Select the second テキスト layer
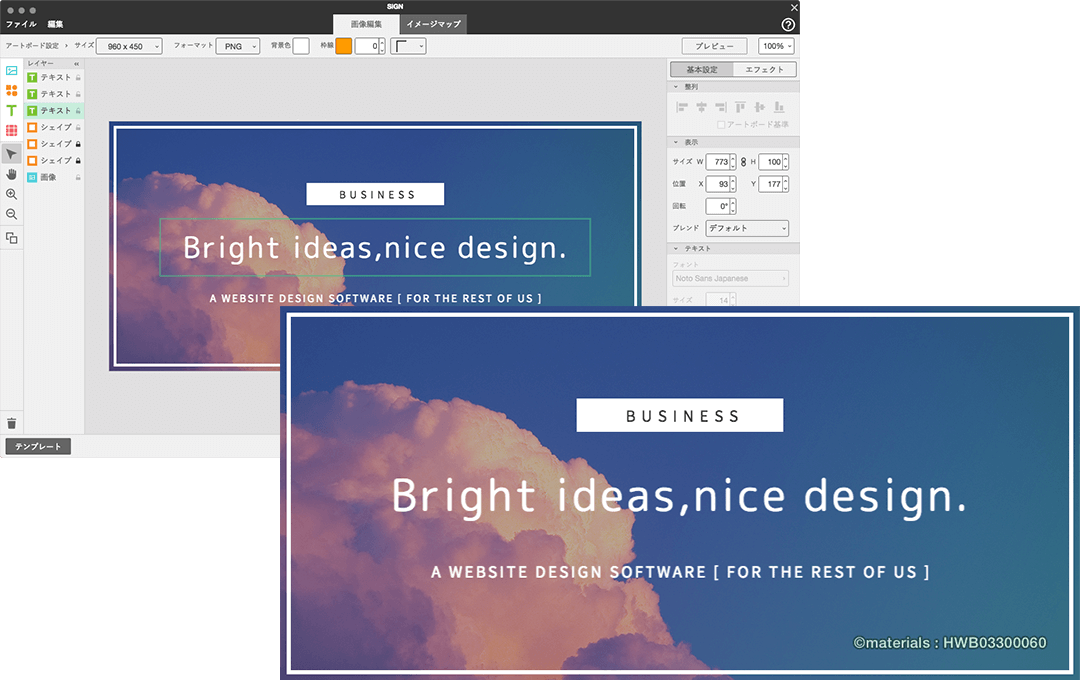Screen dimensions: 1080x680 click(54, 94)
